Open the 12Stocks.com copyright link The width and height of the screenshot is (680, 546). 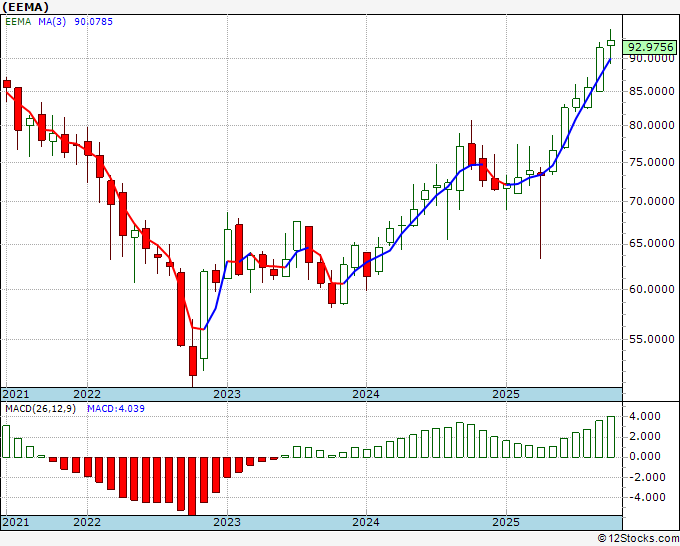(x=638, y=539)
